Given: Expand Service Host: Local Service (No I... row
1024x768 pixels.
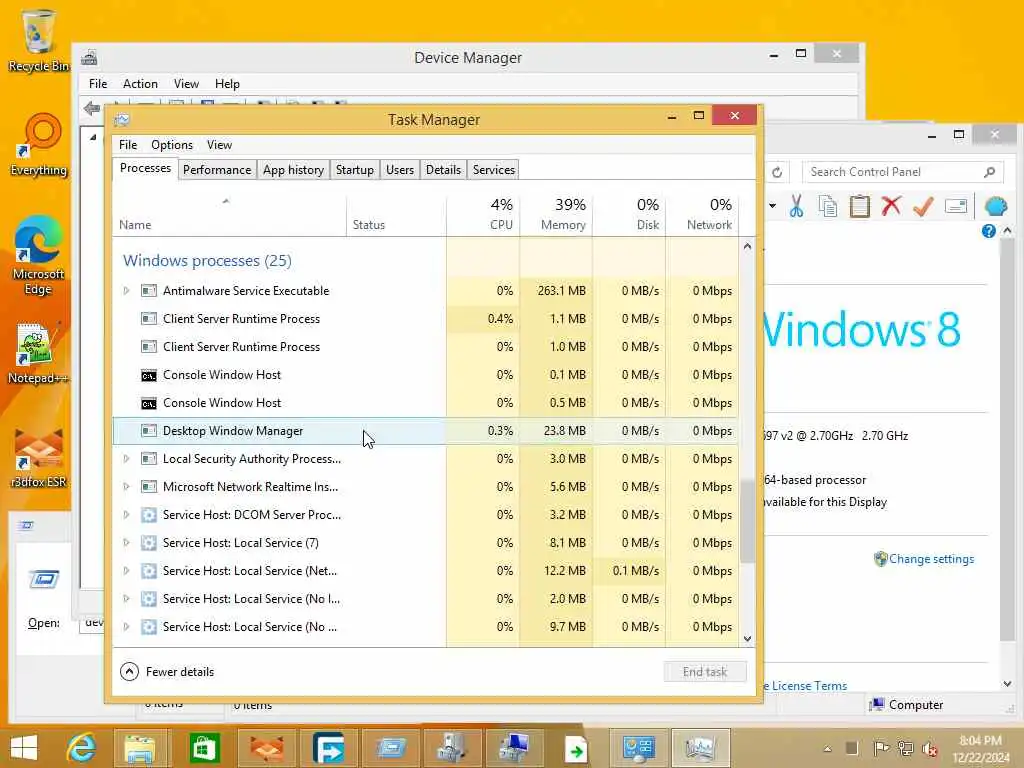Looking at the screenshot, I should (127, 599).
